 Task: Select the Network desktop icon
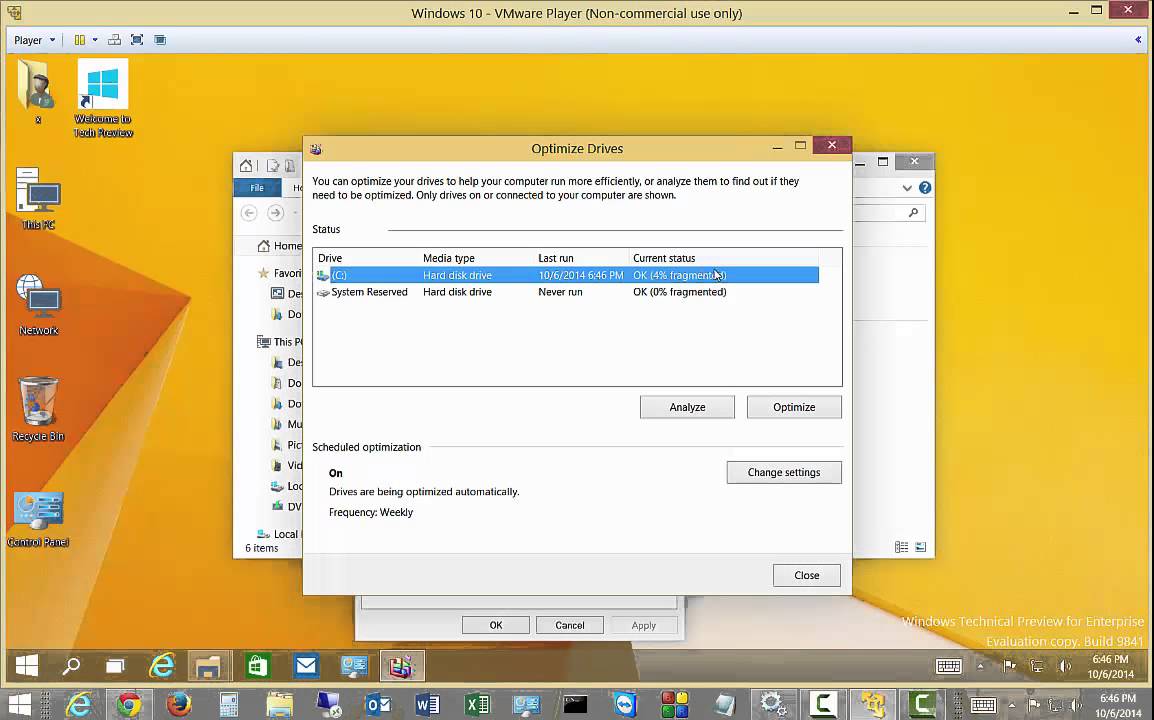point(38,305)
